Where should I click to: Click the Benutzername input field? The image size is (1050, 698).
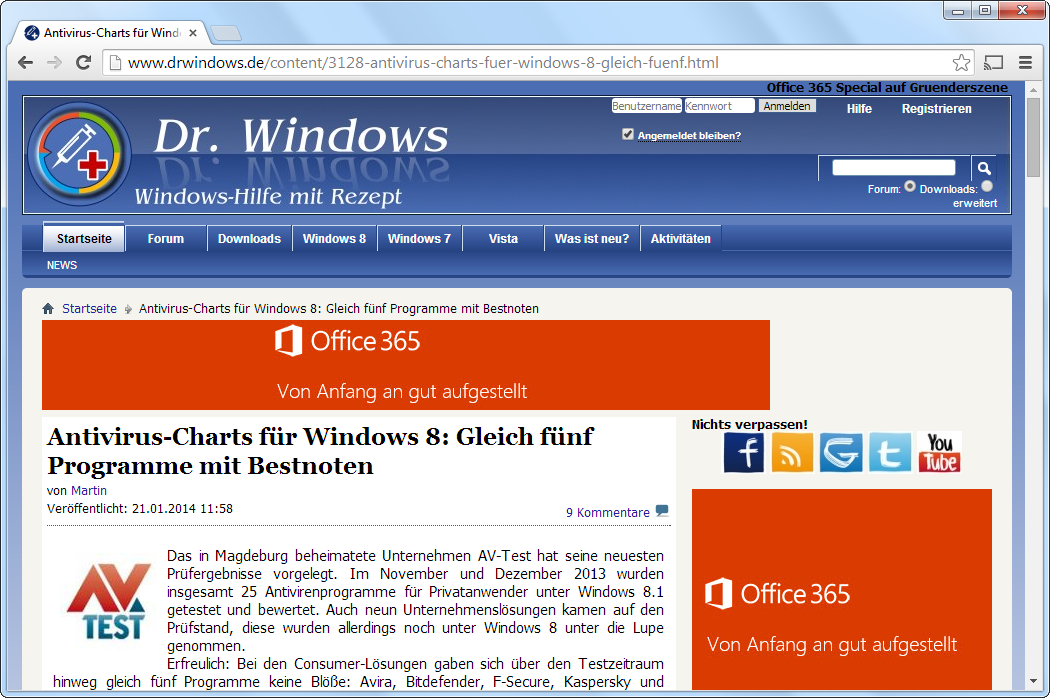click(646, 106)
